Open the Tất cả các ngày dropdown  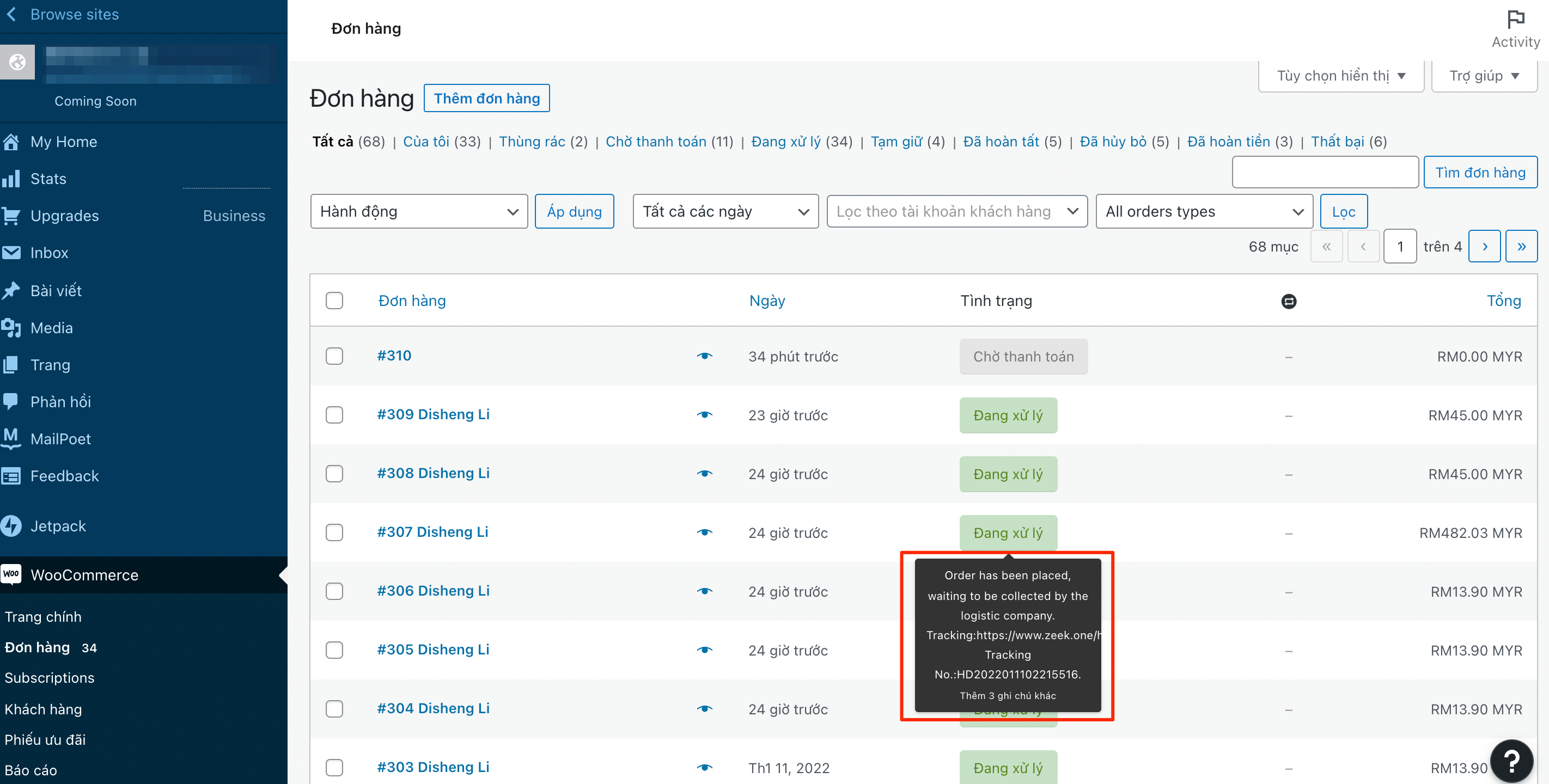[x=726, y=212]
